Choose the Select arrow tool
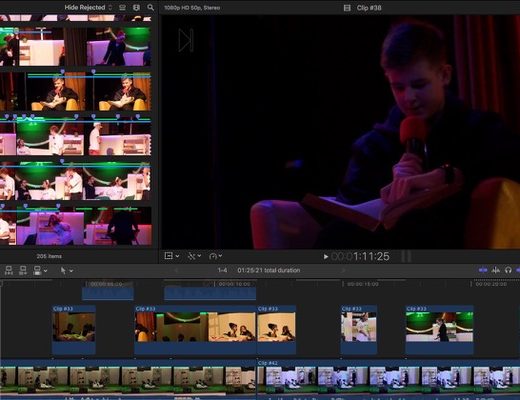 click(63, 270)
